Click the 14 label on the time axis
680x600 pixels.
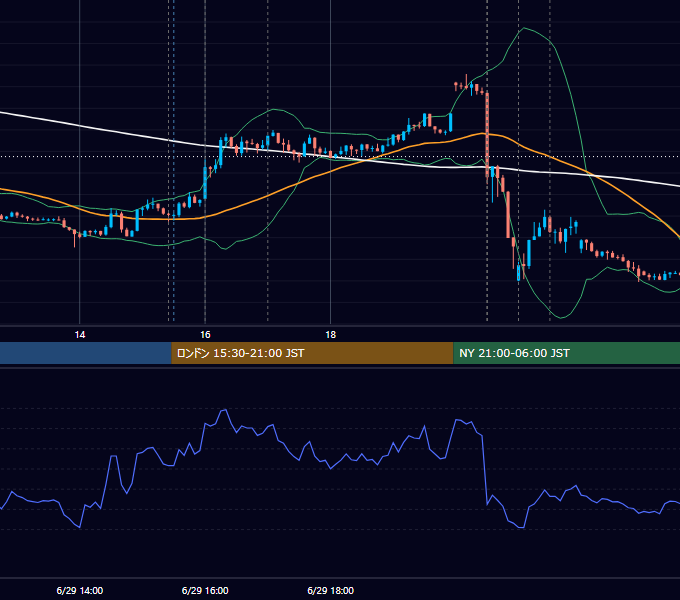80,335
